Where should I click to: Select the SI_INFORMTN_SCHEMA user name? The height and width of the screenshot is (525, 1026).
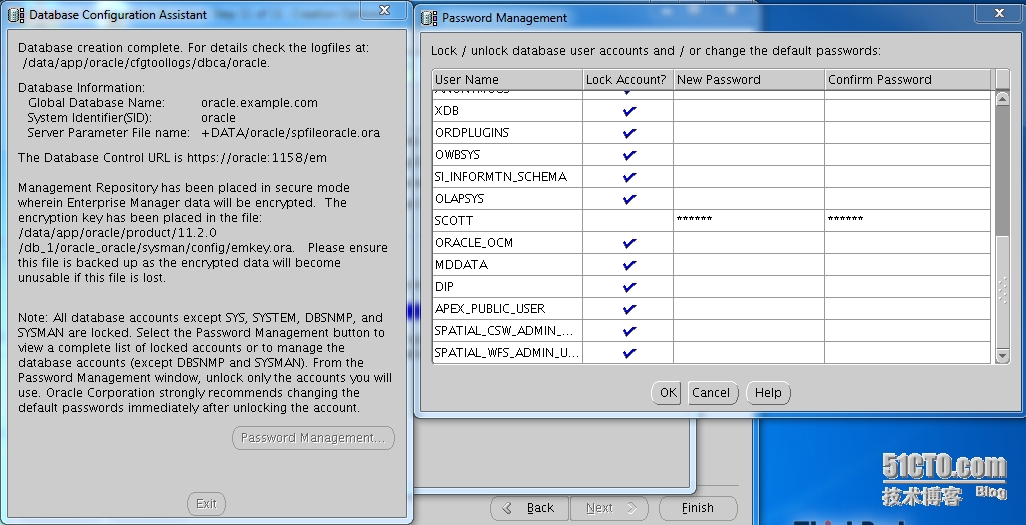click(507, 177)
